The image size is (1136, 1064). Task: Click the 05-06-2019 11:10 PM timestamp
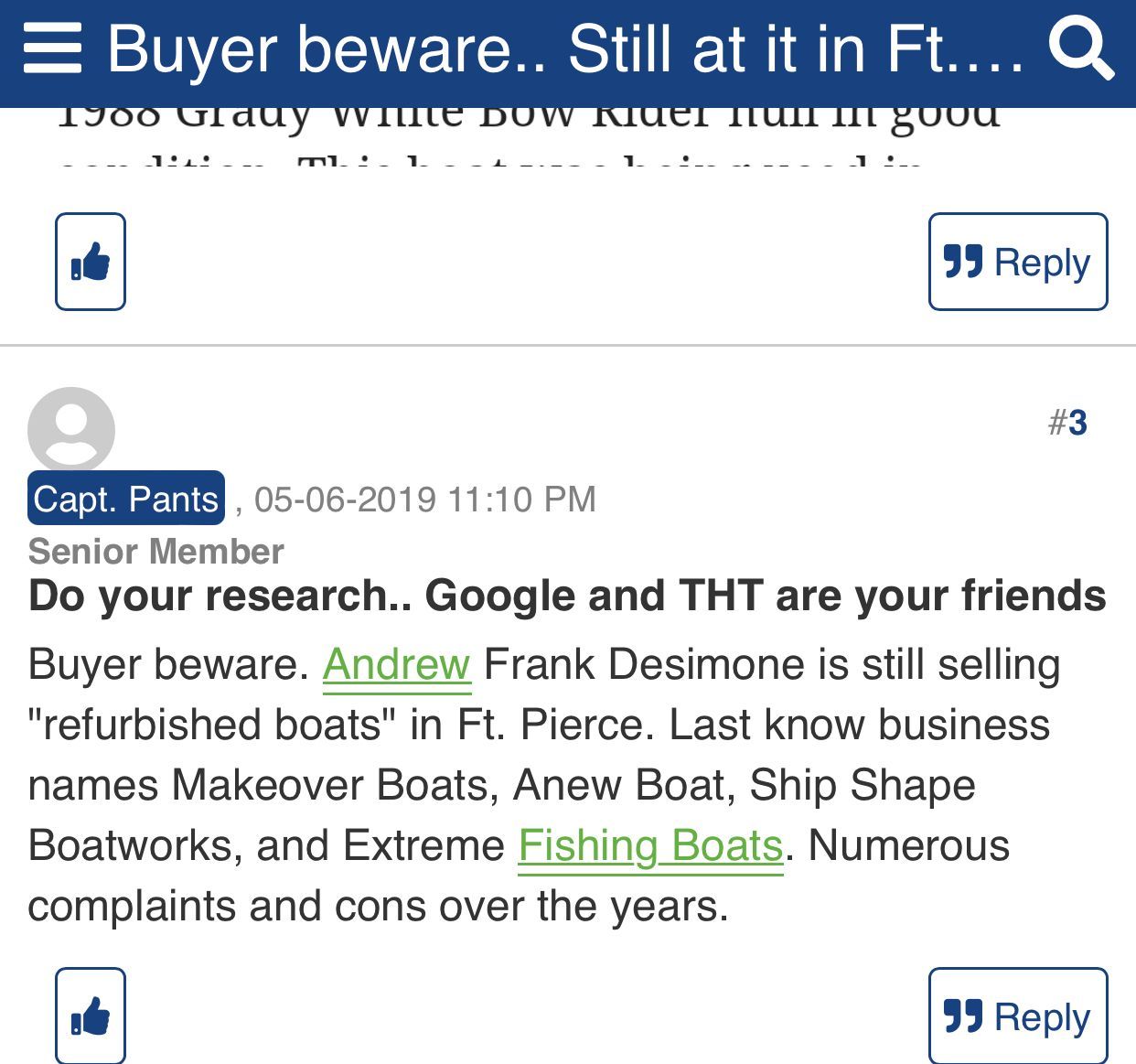coord(424,500)
